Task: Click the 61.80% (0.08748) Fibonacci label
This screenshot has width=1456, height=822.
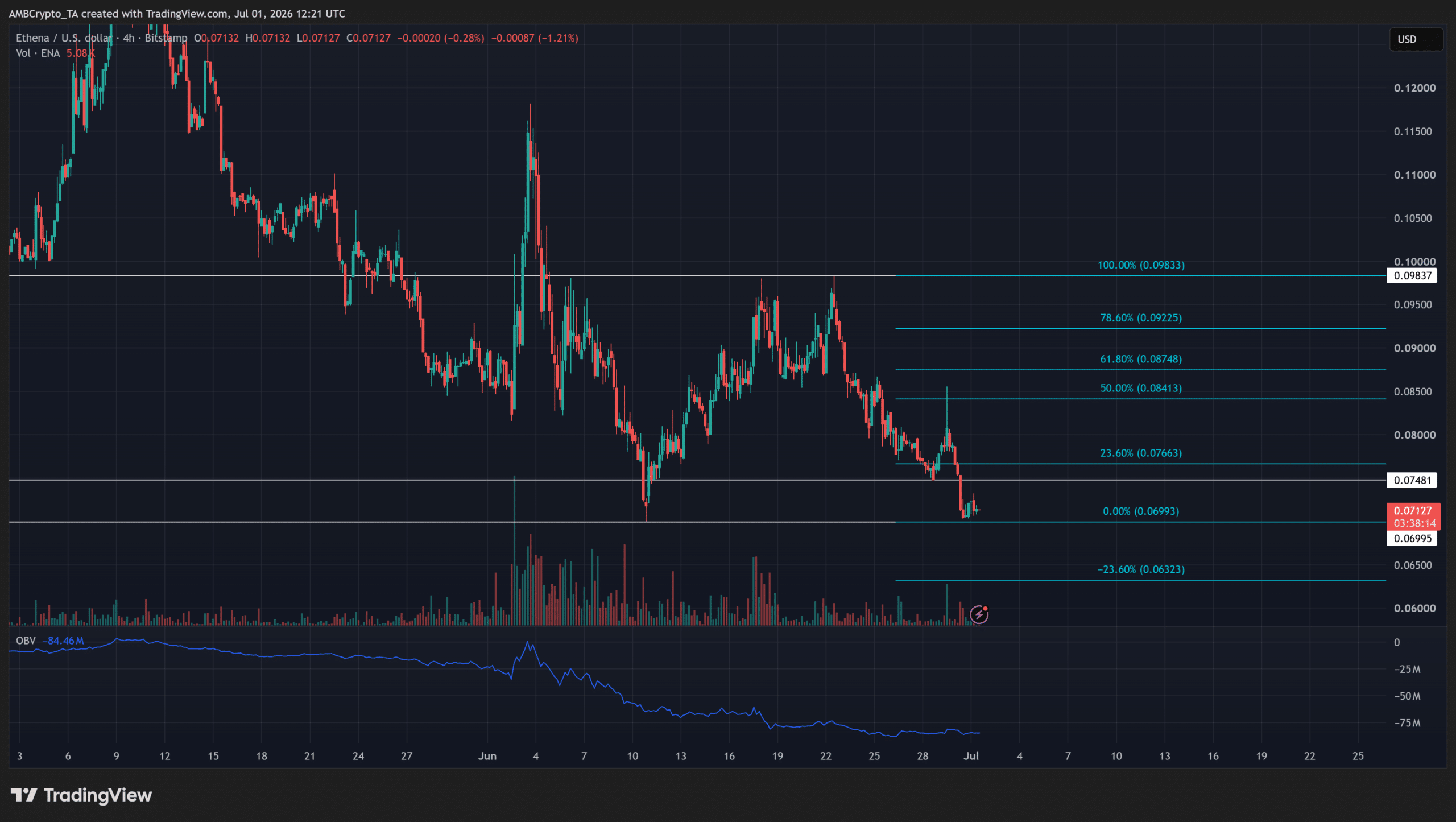Action: pyautogui.click(x=1141, y=360)
